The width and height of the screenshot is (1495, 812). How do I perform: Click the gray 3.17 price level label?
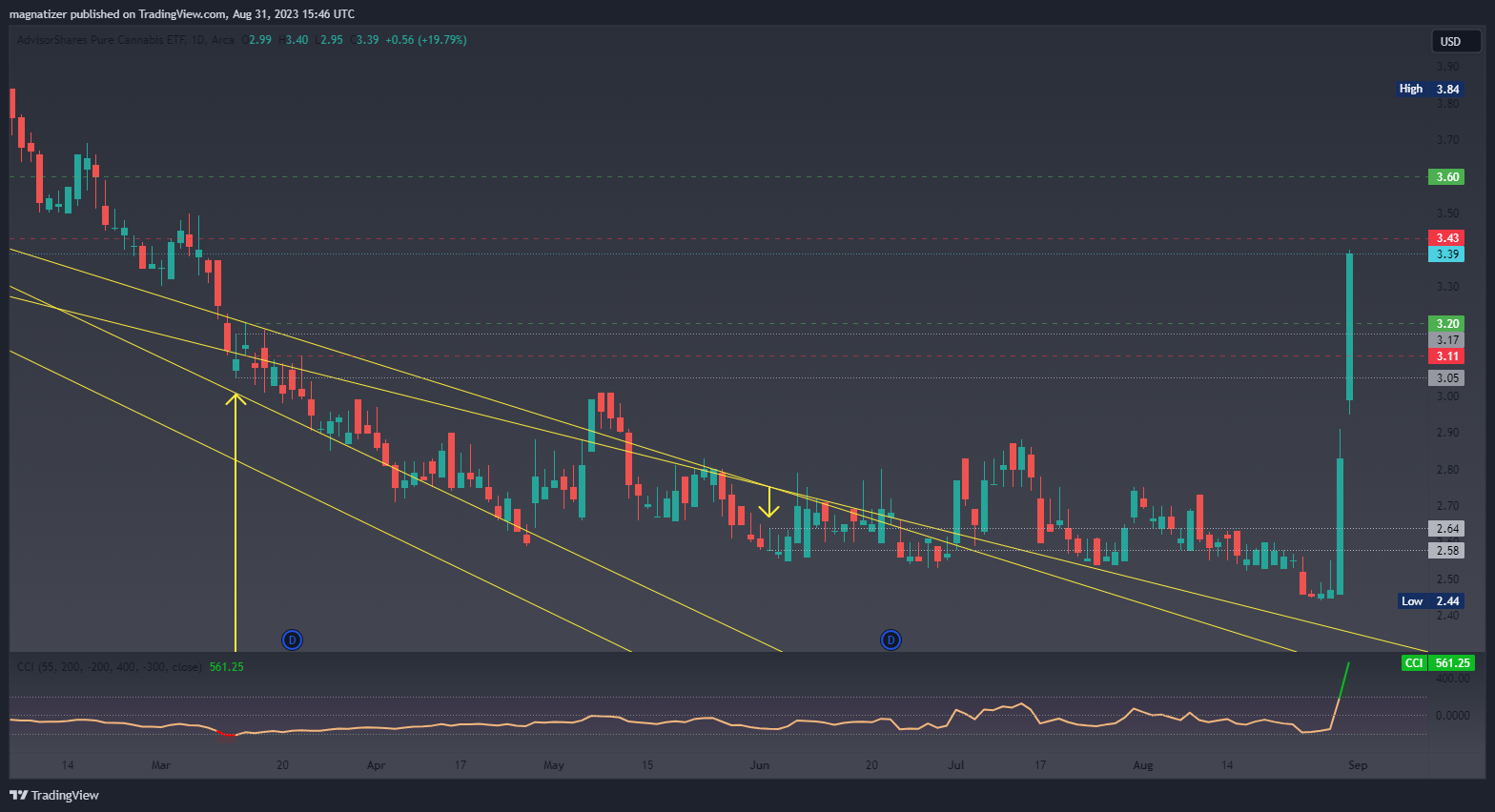(x=1447, y=340)
